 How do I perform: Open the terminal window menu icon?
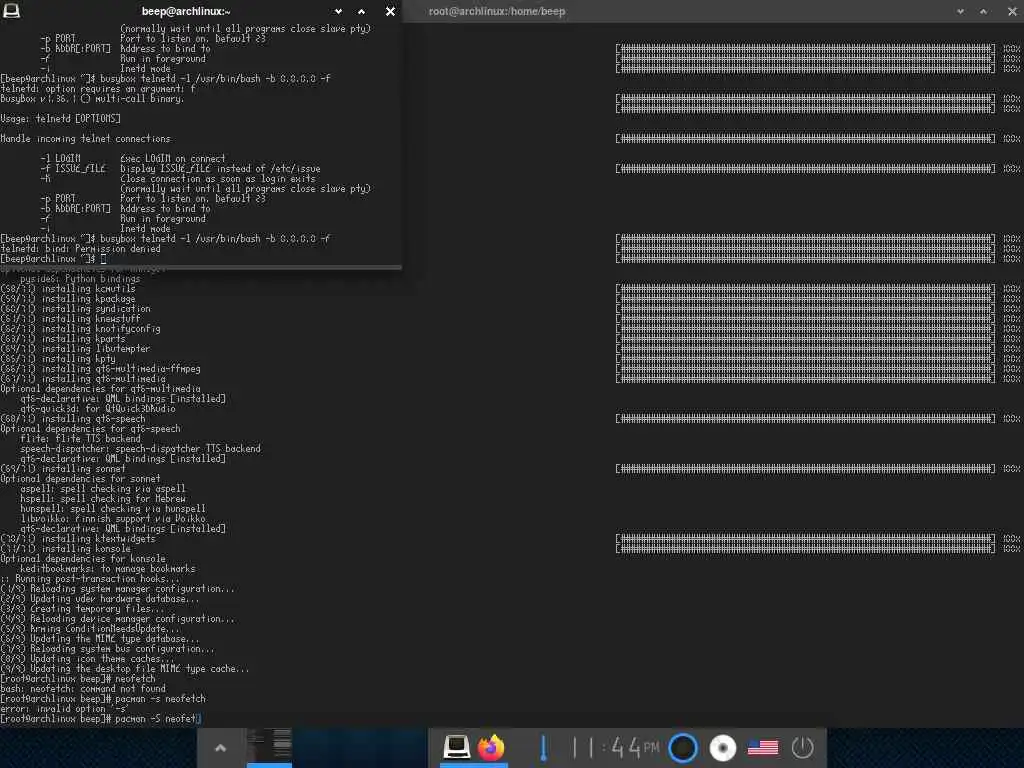11,10
